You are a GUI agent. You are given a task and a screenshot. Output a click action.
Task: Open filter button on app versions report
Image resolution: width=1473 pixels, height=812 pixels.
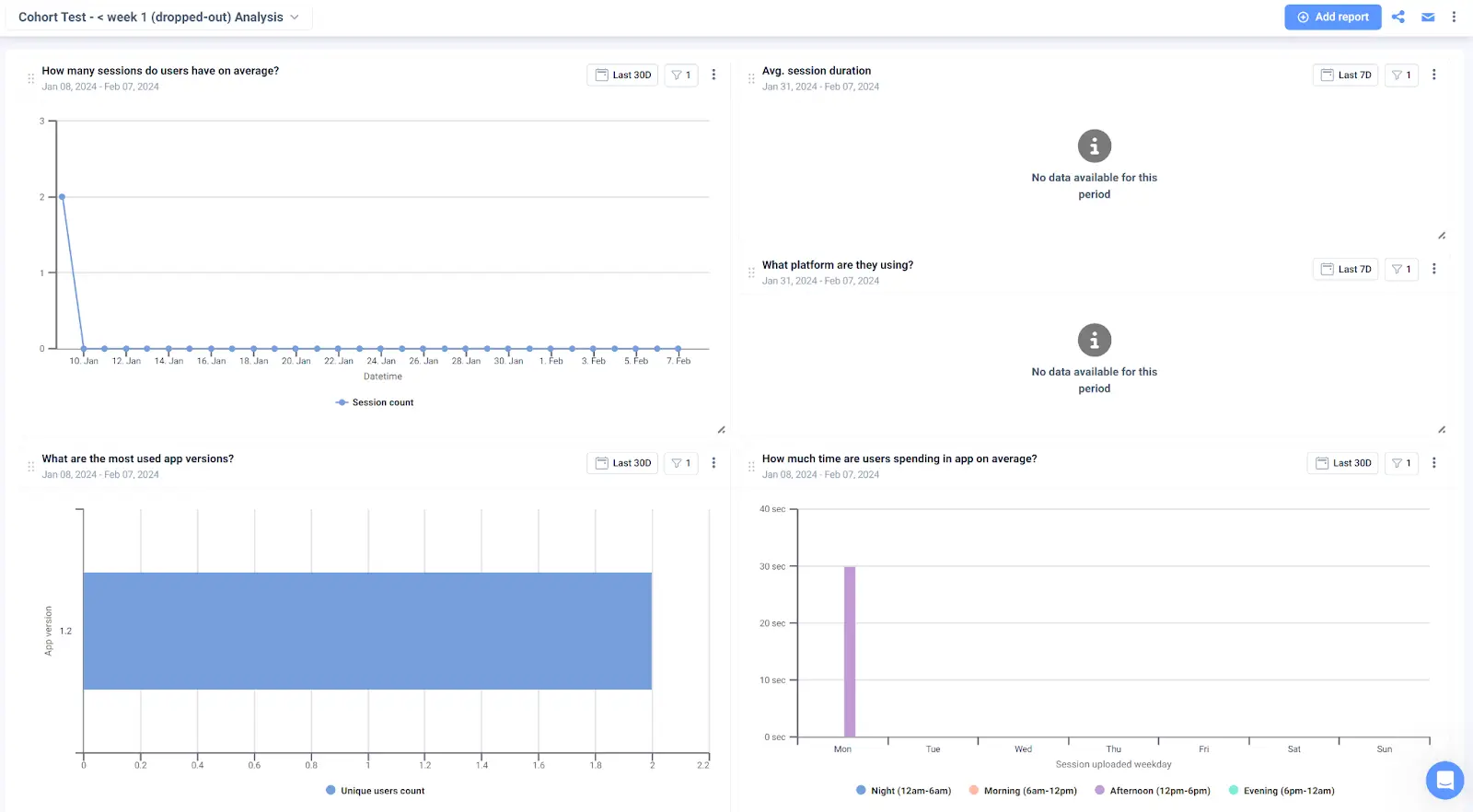click(681, 463)
